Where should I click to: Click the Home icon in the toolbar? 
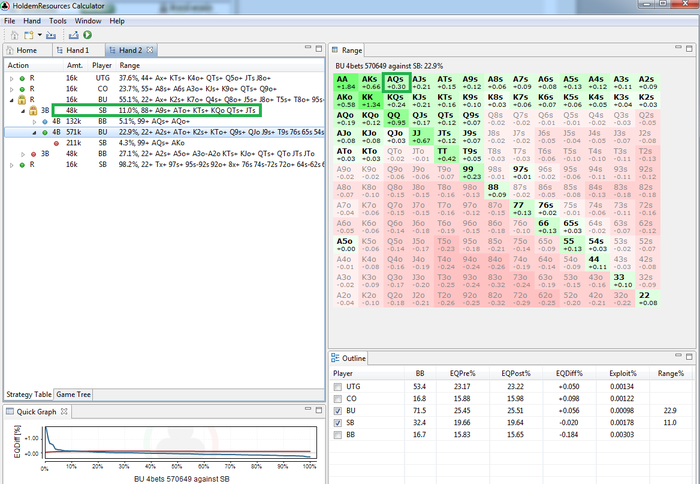[x=14, y=35]
